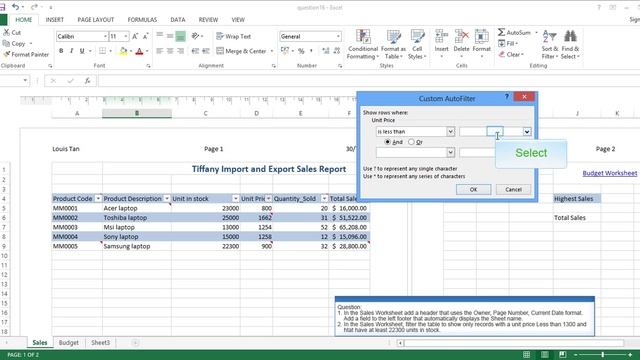This screenshot has height=360, width=640.
Task: Click the Delete cells icon
Action: (x=462, y=37)
